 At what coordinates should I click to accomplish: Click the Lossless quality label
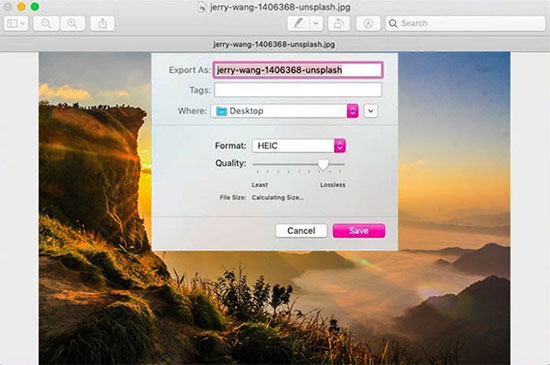click(x=333, y=185)
